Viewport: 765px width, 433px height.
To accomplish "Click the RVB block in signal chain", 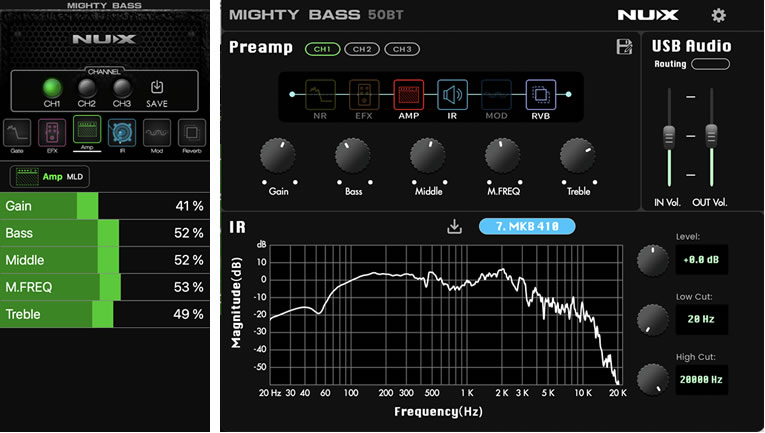I will (x=540, y=95).
